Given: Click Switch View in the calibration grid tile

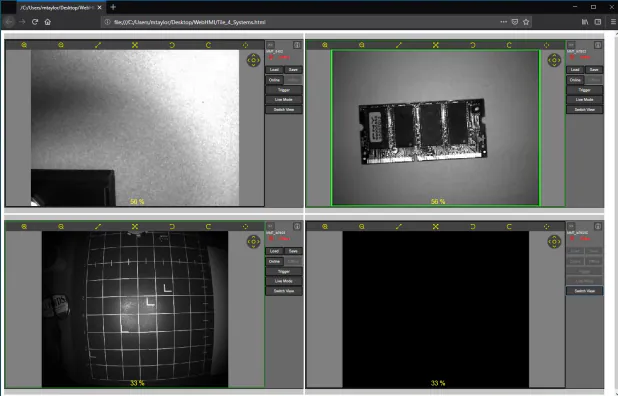Looking at the screenshot, I should pyautogui.click(x=284, y=291).
